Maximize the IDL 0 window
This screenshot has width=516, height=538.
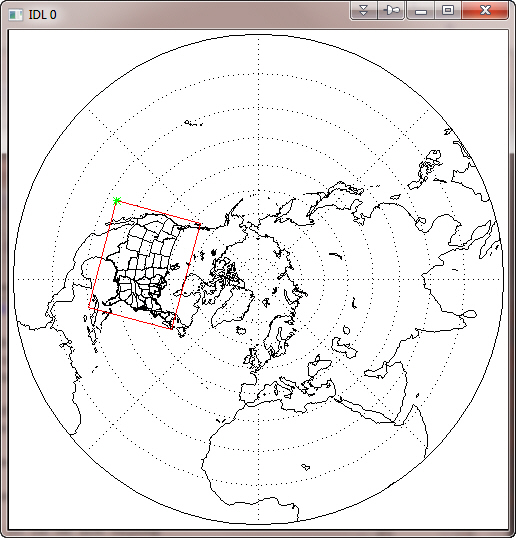448,10
